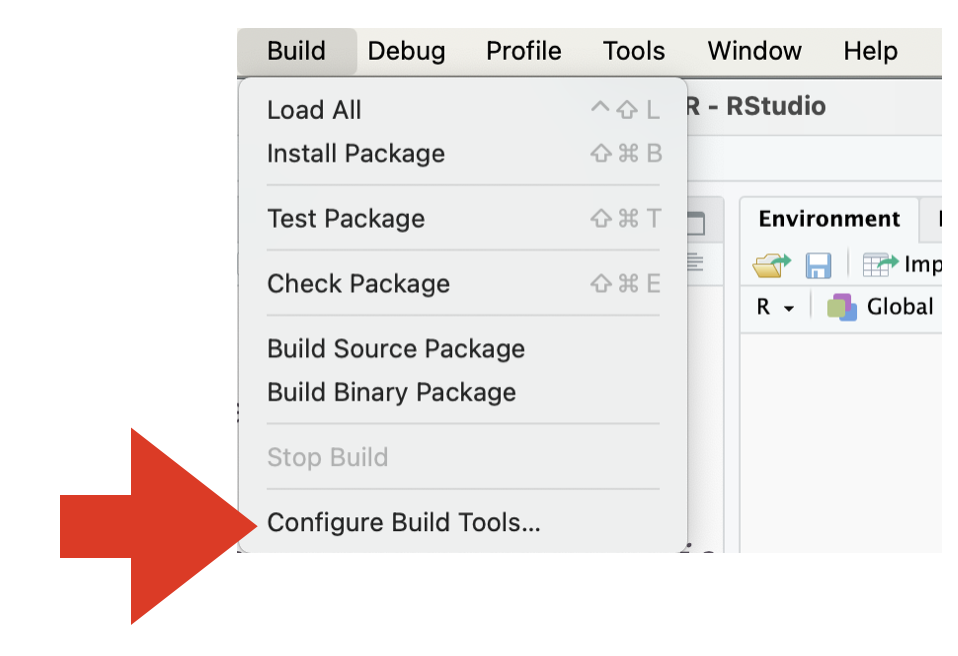958x656 pixels.
Task: Open the Window menu
Action: click(754, 51)
